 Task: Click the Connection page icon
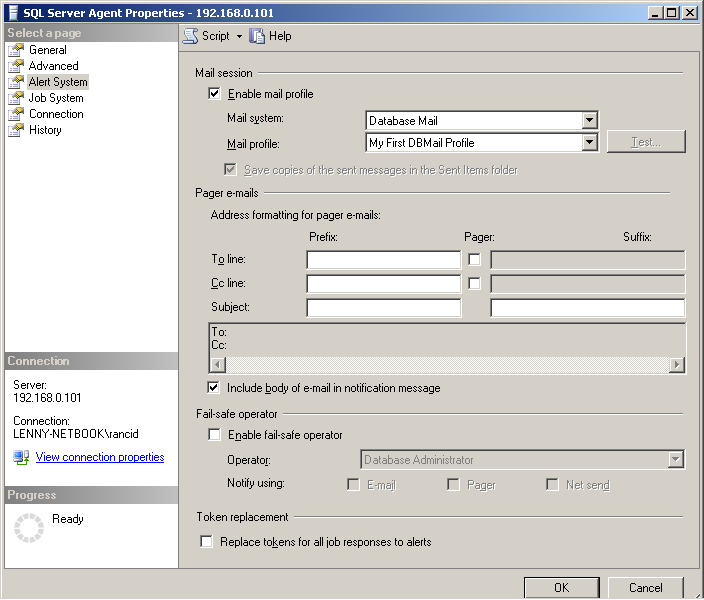(16, 114)
